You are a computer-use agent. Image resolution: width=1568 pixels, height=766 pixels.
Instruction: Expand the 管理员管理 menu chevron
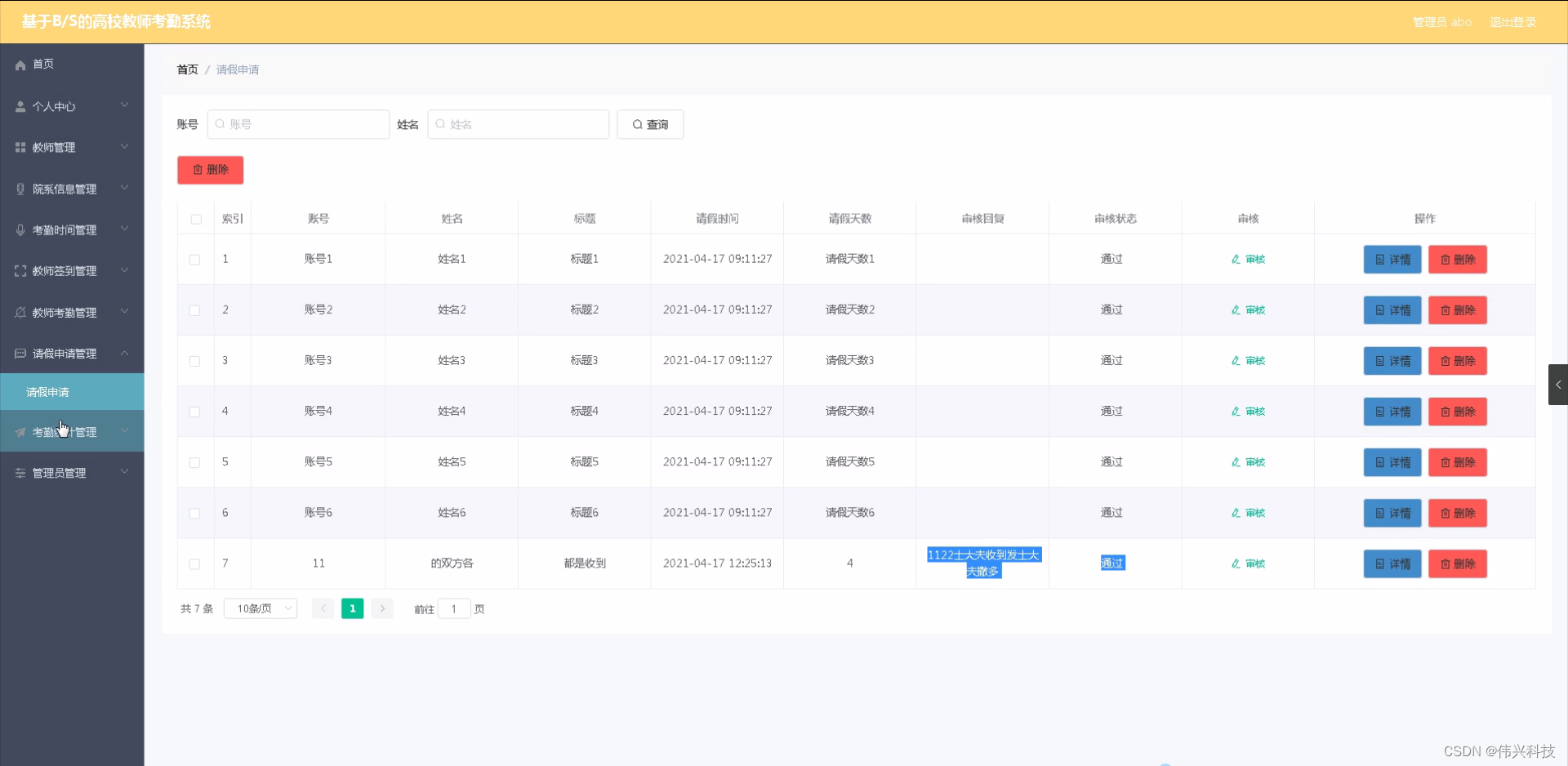pyautogui.click(x=124, y=471)
